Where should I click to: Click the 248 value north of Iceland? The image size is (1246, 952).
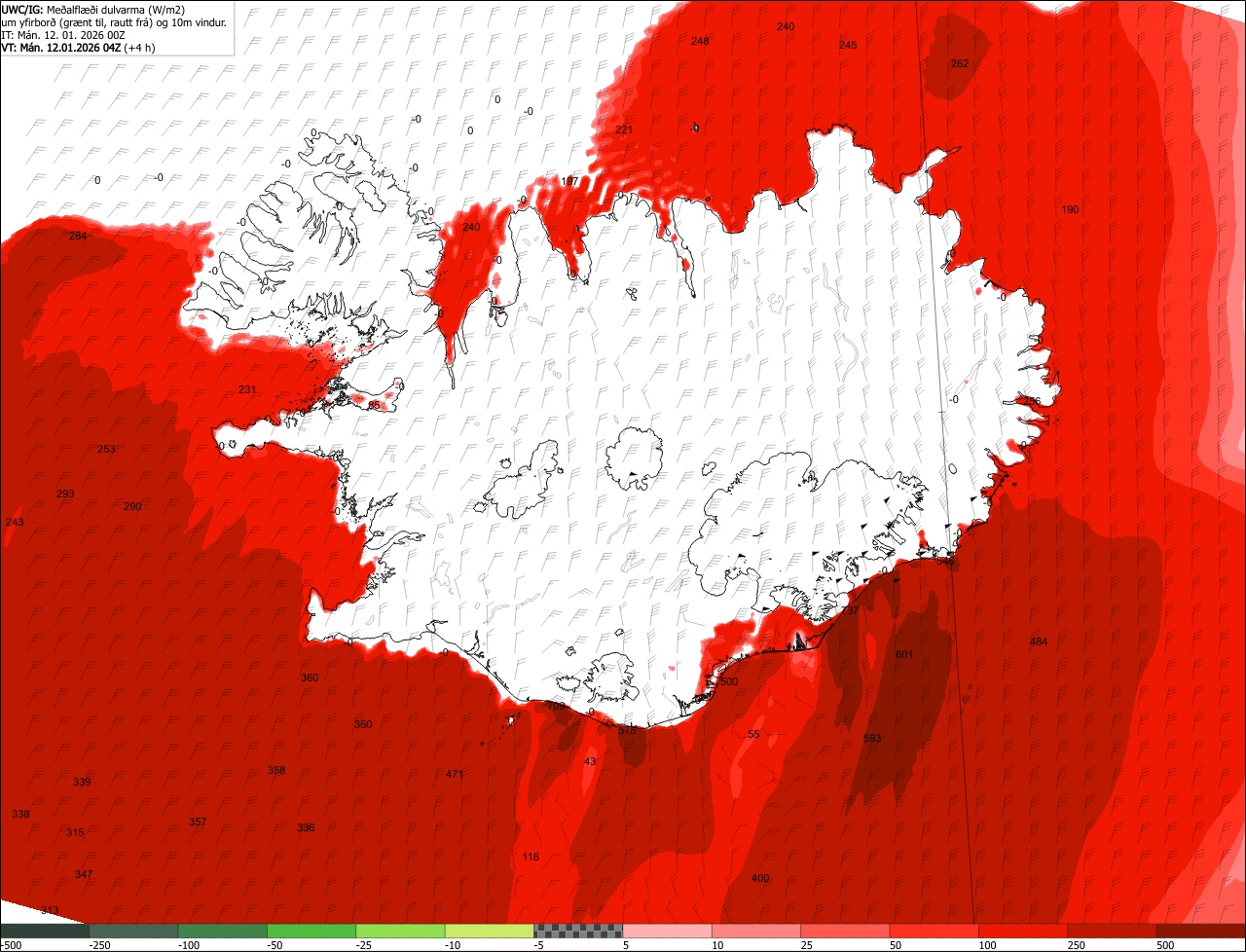700,41
